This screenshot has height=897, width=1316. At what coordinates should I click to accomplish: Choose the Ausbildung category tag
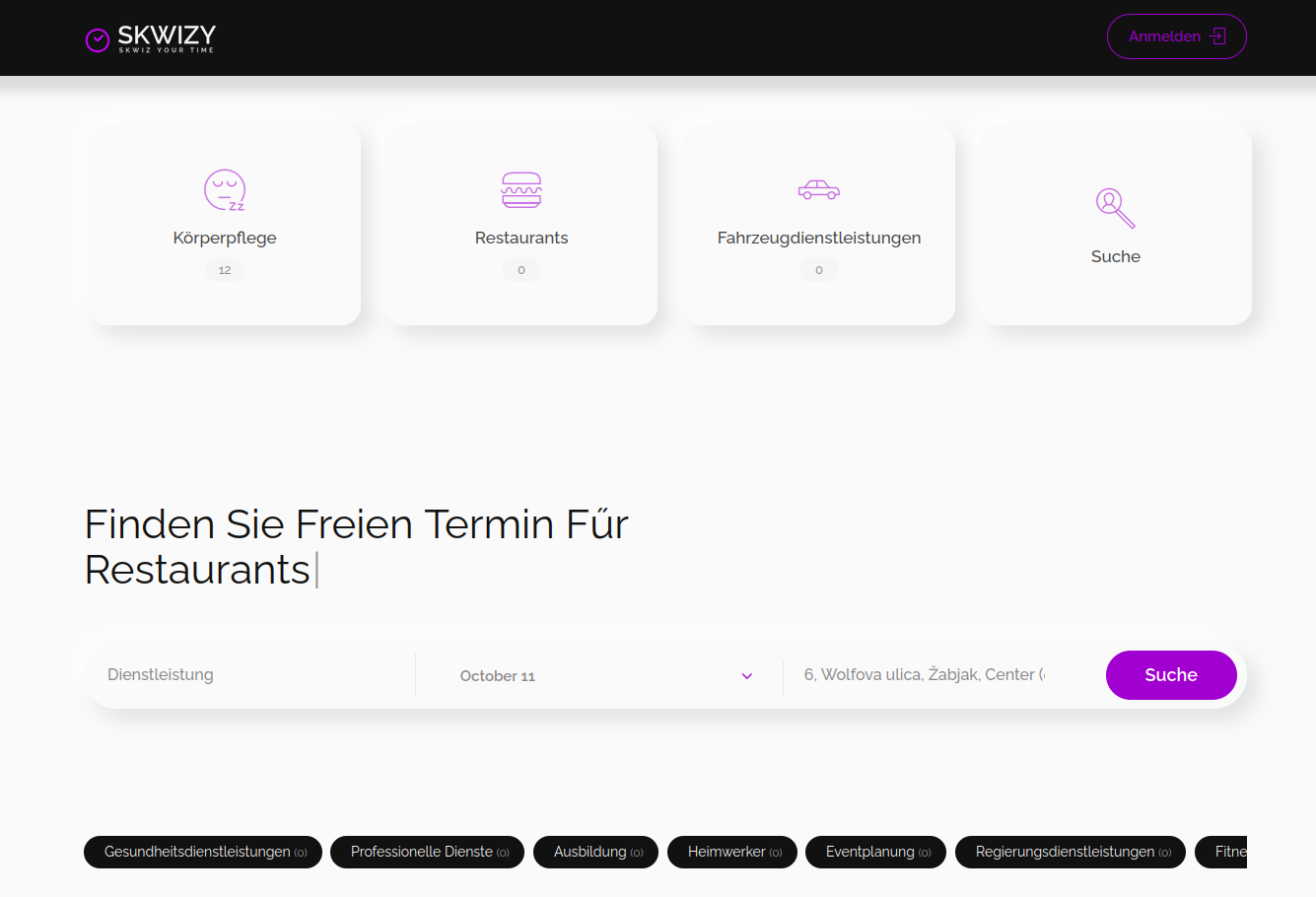pos(595,852)
